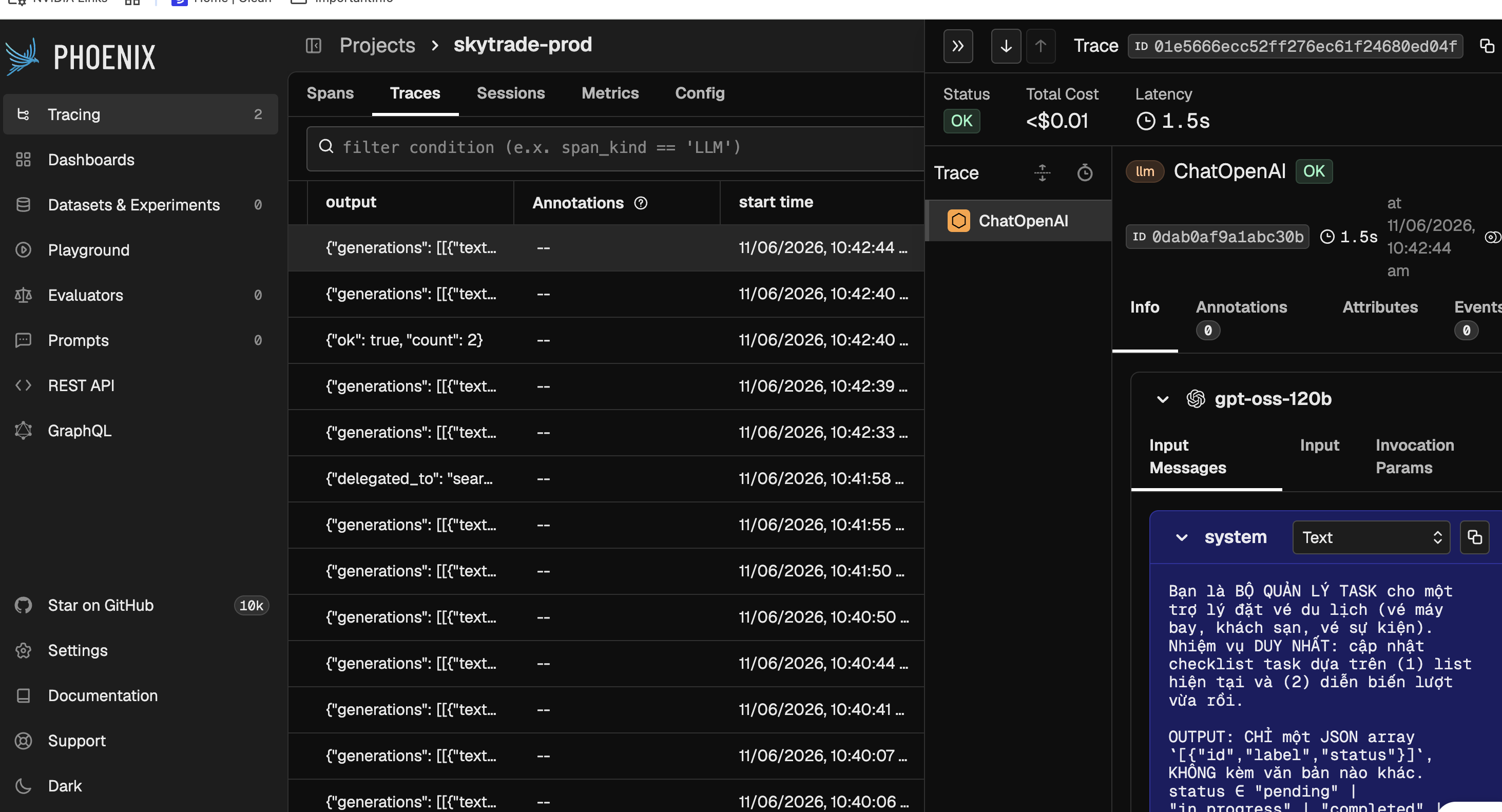The height and width of the screenshot is (812, 1502).
Task: Open the REST API link
Action: tap(141, 385)
